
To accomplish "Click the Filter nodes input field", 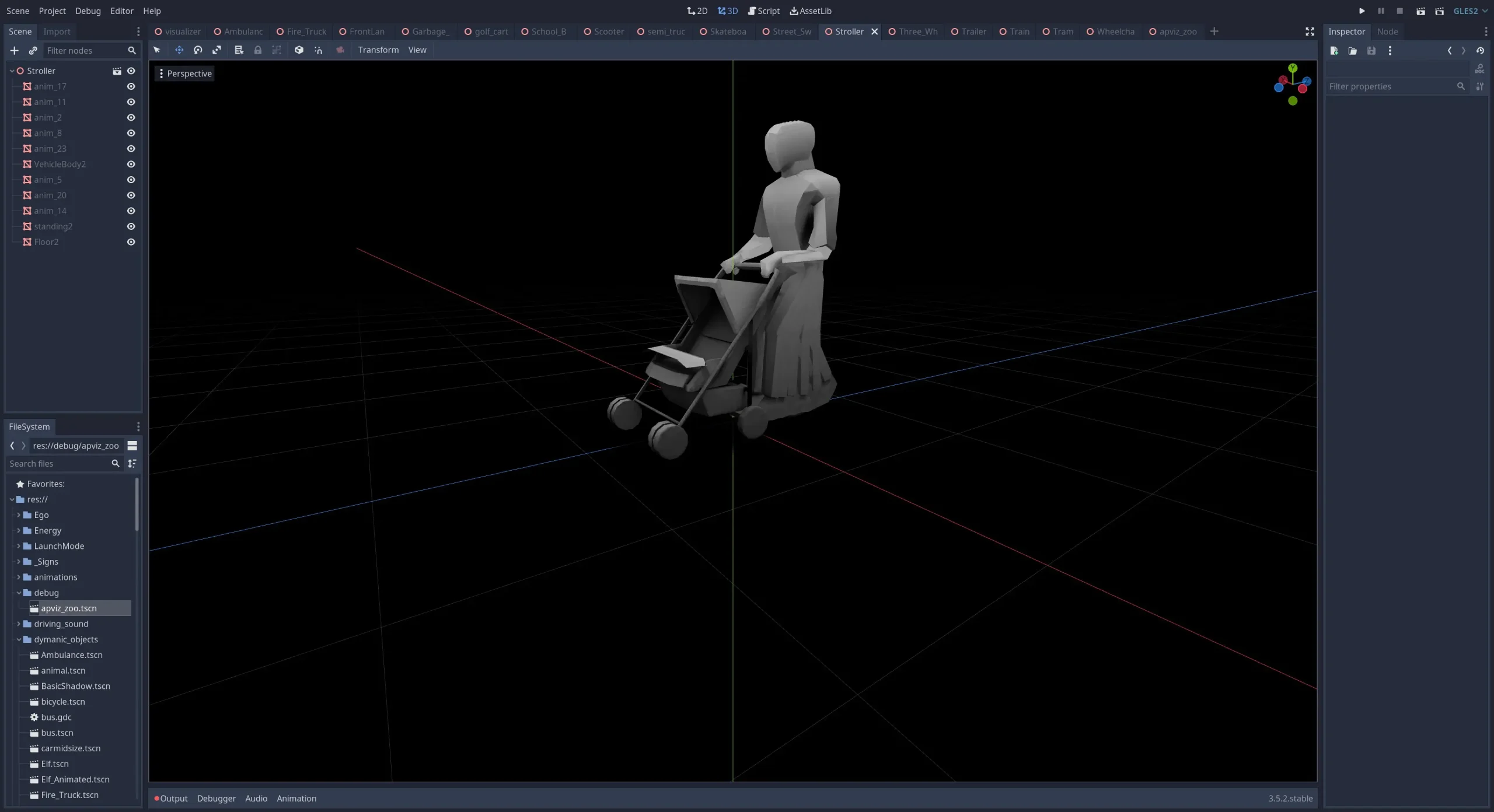I will [85, 51].
